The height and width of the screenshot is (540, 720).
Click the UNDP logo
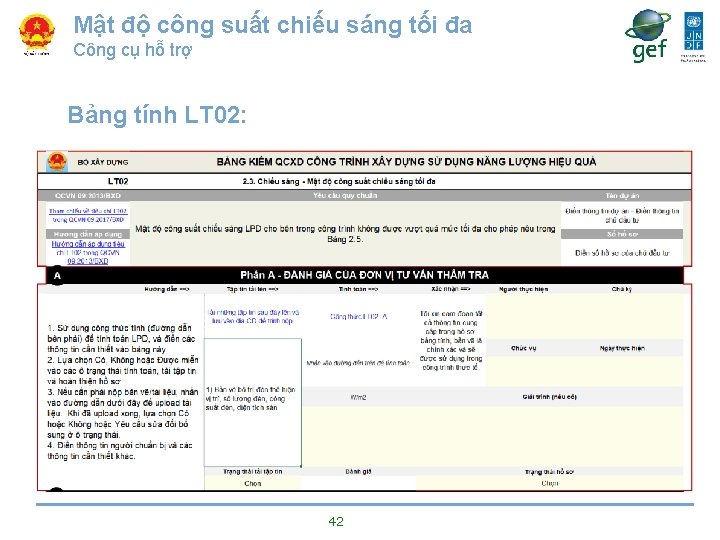point(693,36)
